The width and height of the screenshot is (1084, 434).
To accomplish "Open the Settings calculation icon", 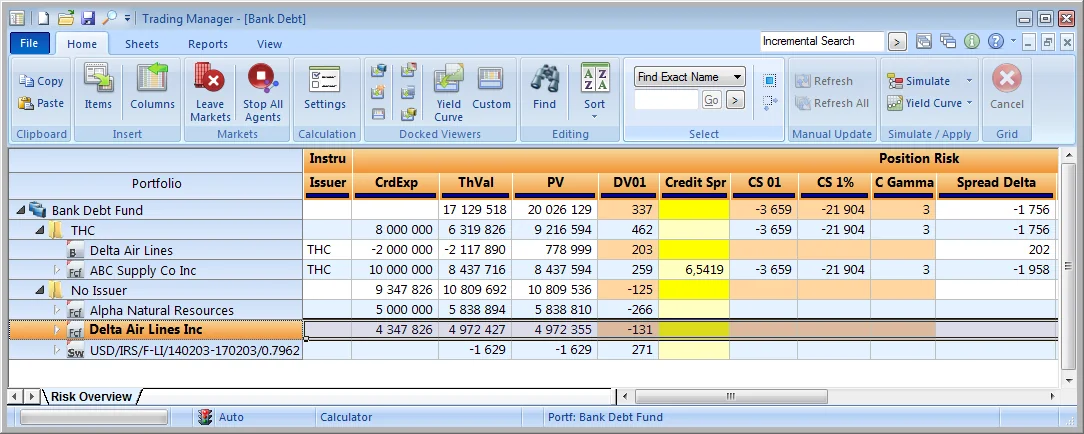I will [x=325, y=80].
